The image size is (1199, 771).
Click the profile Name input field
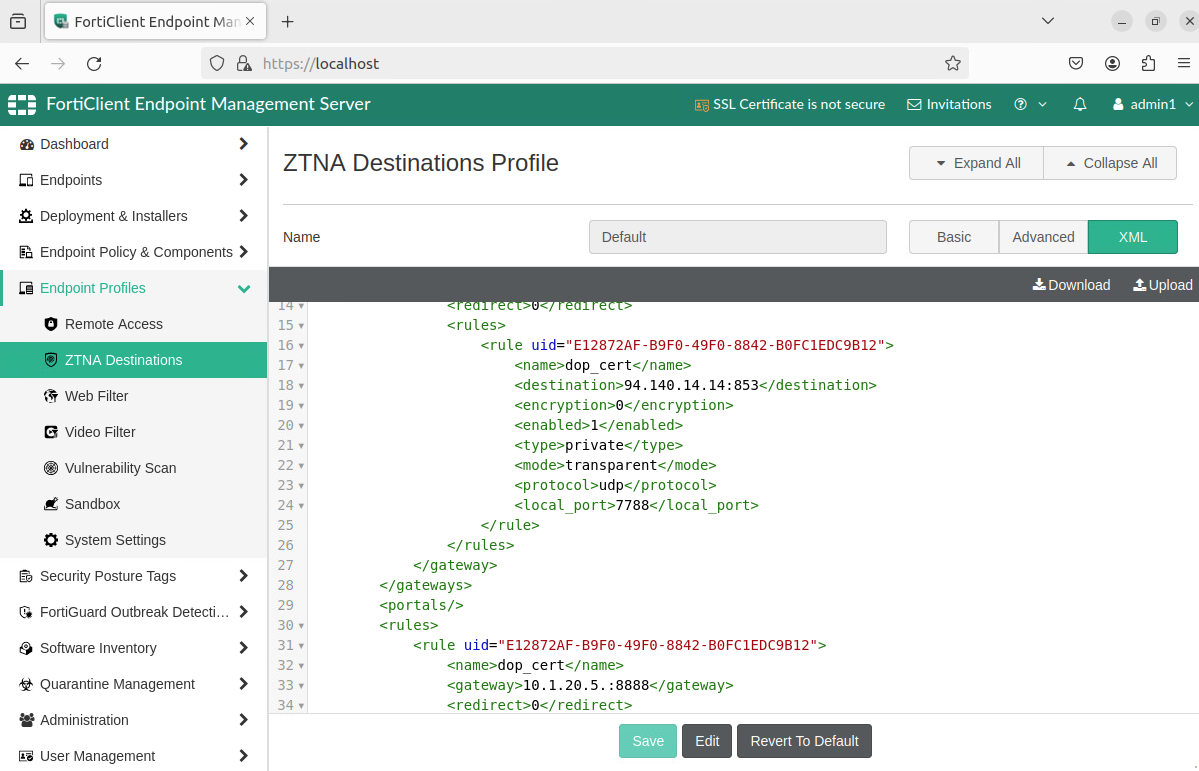coord(737,237)
